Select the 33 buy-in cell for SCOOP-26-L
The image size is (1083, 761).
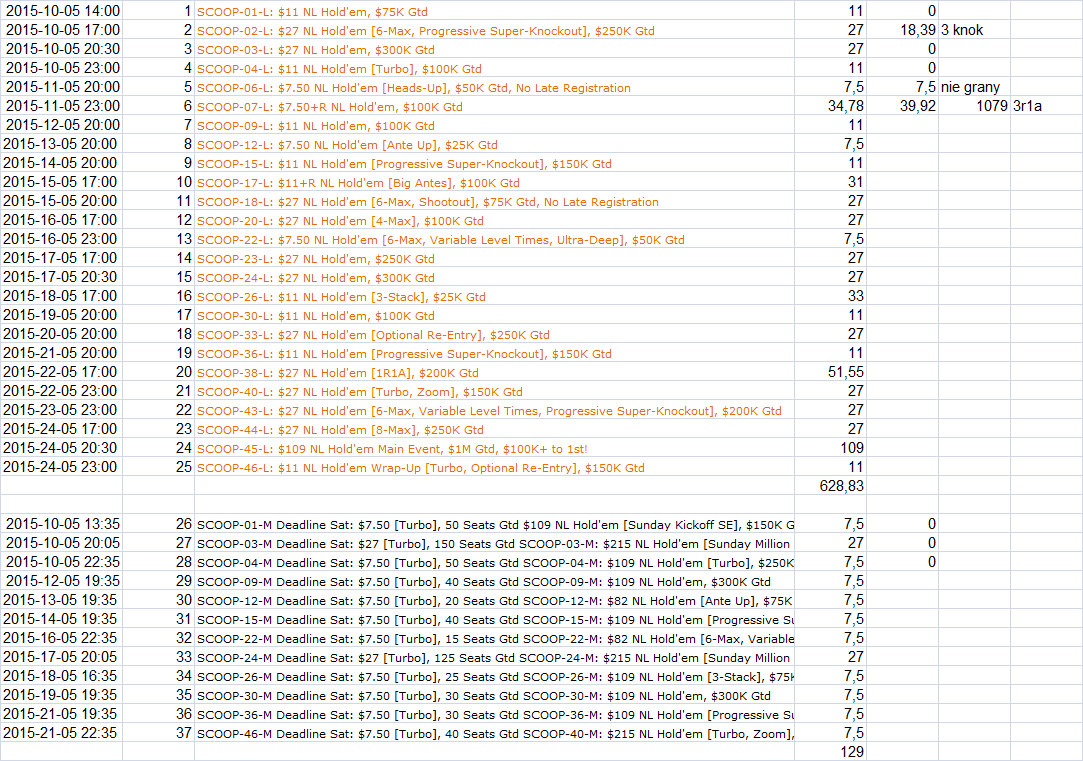point(831,296)
